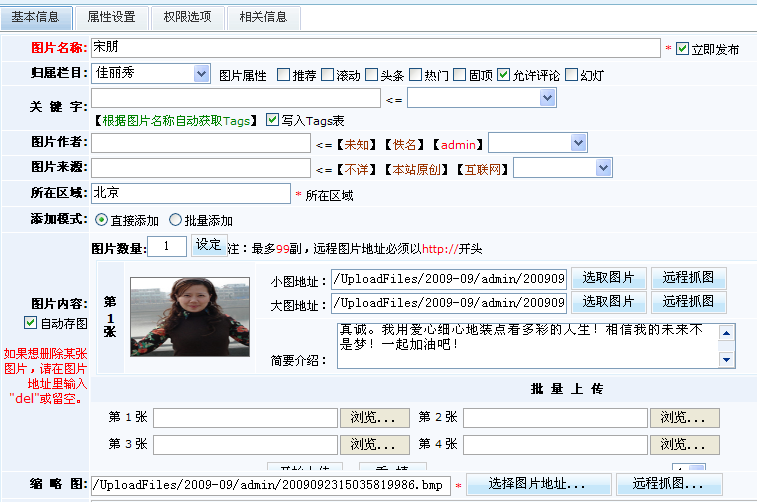
Task: Click 远程抓图 beside 大图地址
Action: (x=689, y=302)
